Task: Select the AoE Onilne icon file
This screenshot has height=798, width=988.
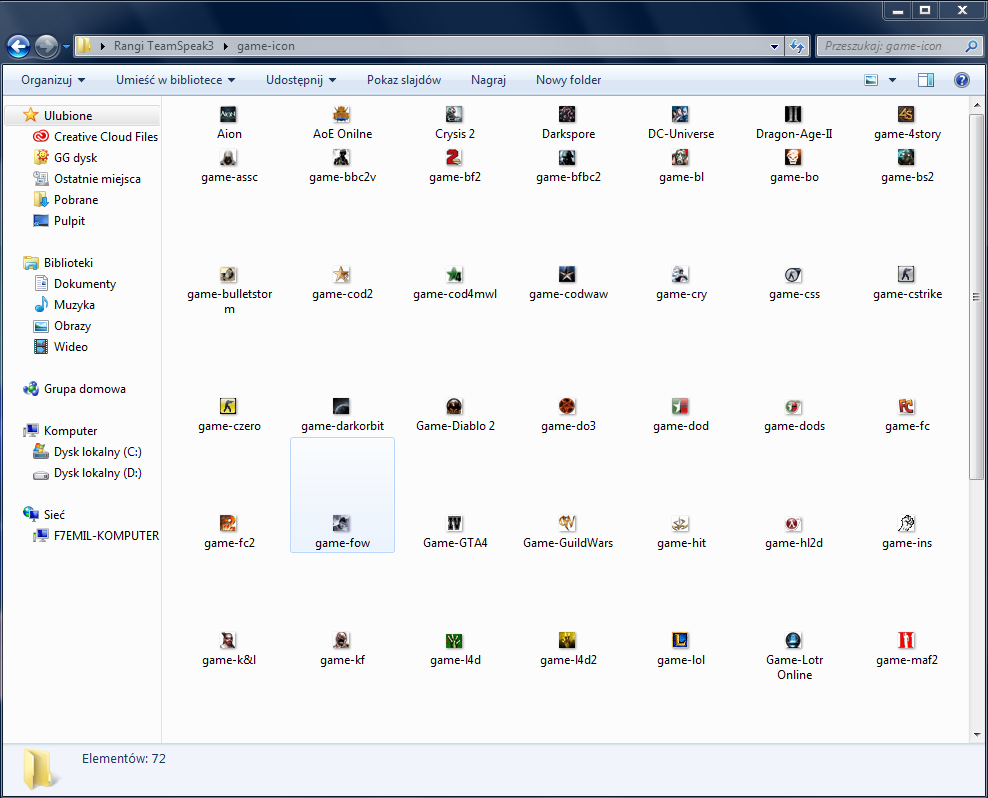Action: pos(342,122)
